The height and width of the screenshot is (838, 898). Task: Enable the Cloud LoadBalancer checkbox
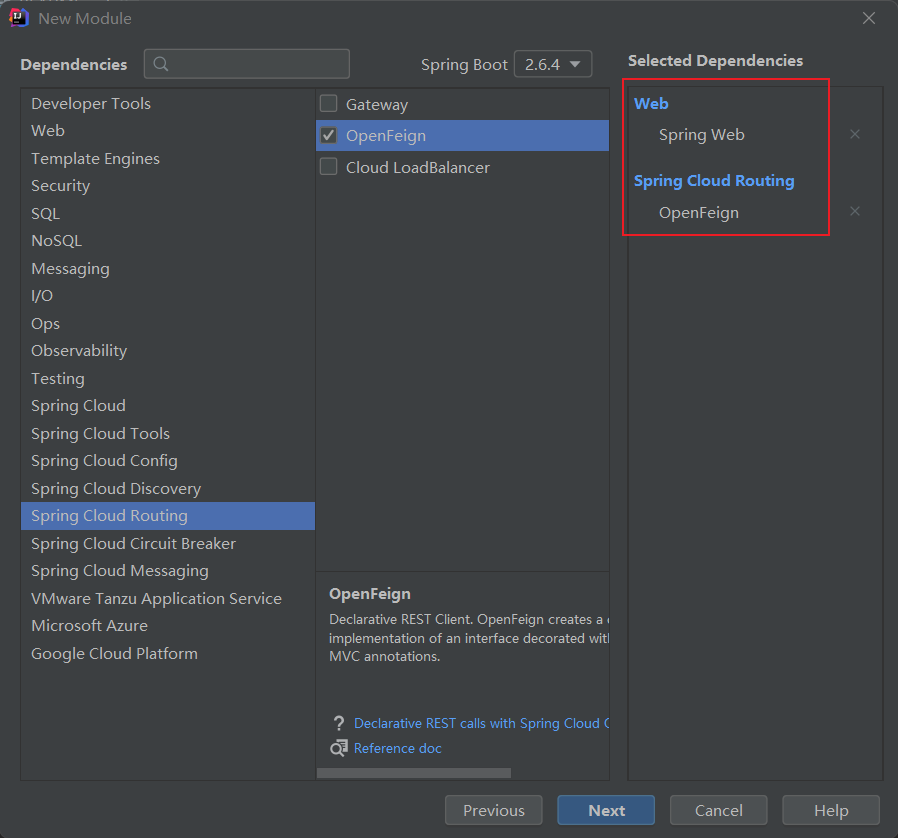329,167
